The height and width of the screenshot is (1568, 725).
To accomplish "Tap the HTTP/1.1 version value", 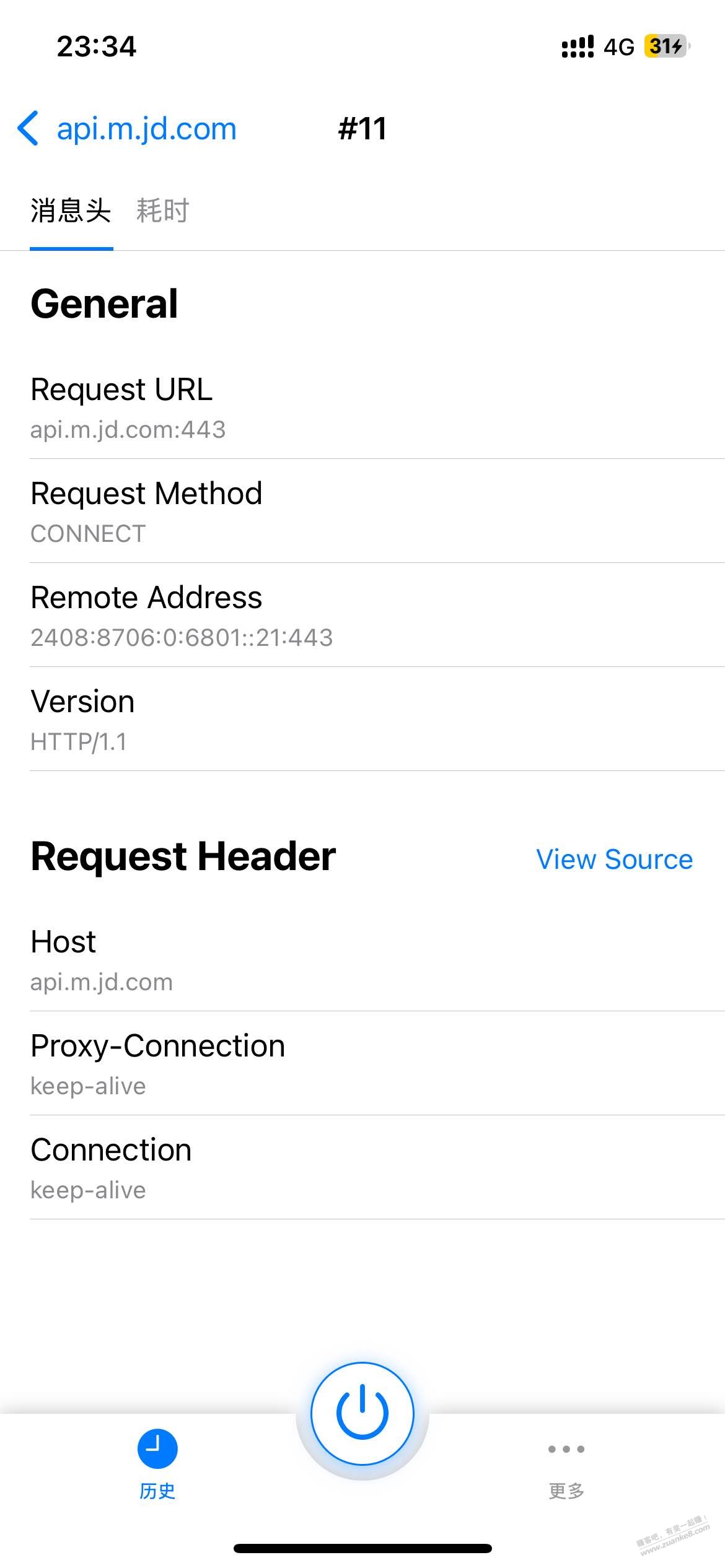I will tap(79, 742).
